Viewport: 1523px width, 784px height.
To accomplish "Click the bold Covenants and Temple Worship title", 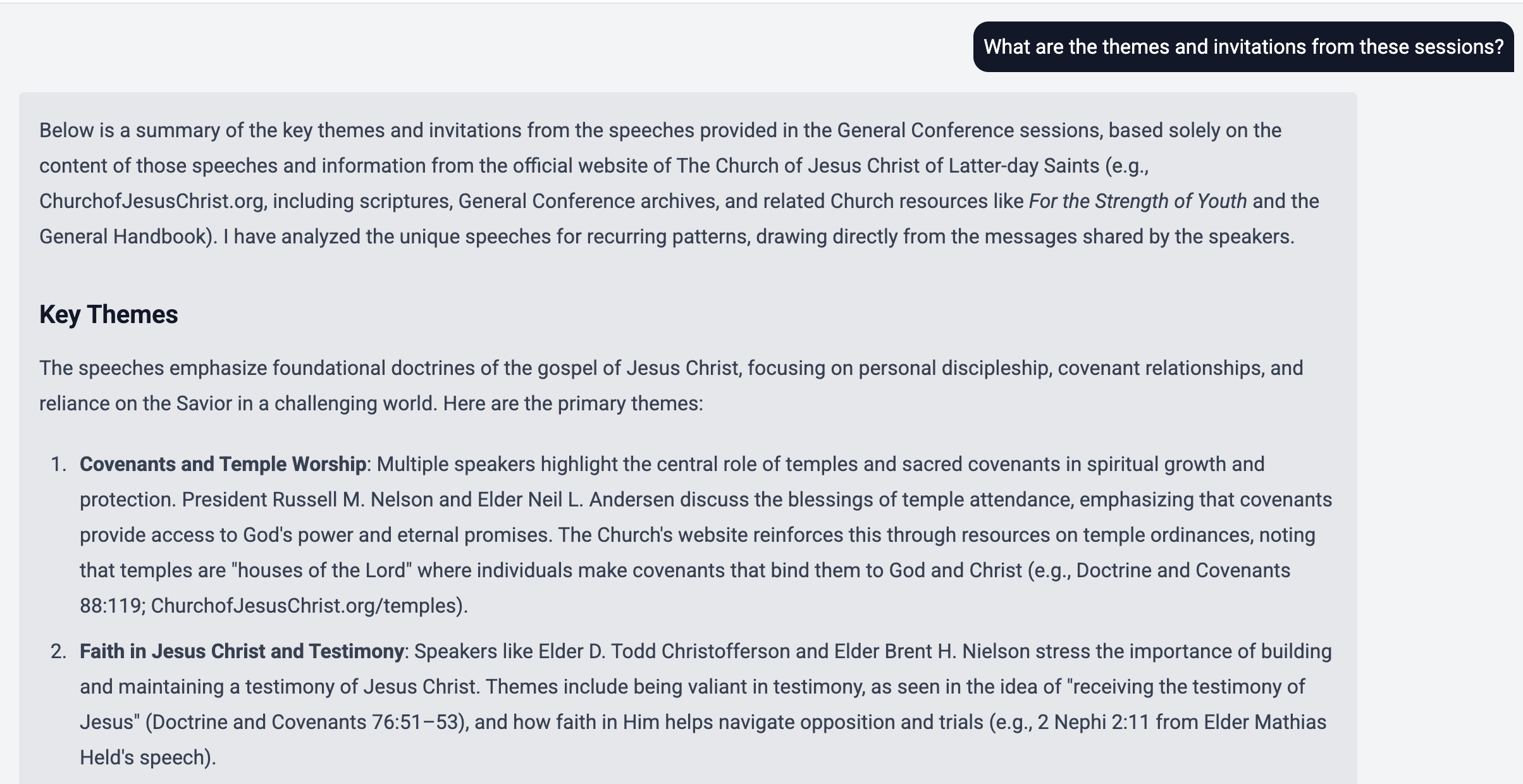I will [x=223, y=464].
